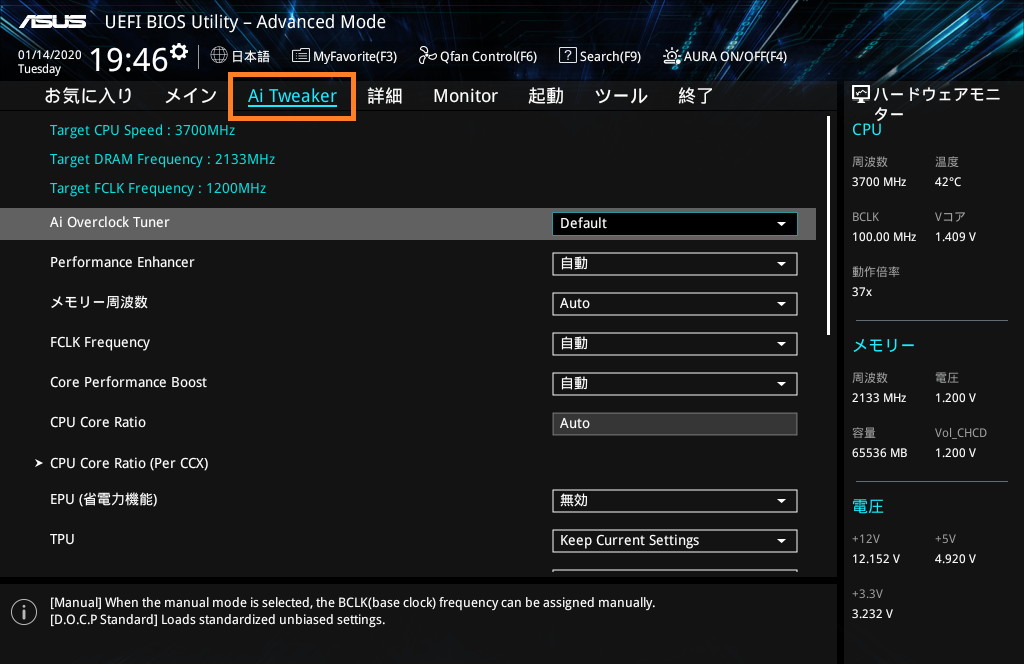Click the 19:46 clock display
The width and height of the screenshot is (1024, 664).
[129, 59]
